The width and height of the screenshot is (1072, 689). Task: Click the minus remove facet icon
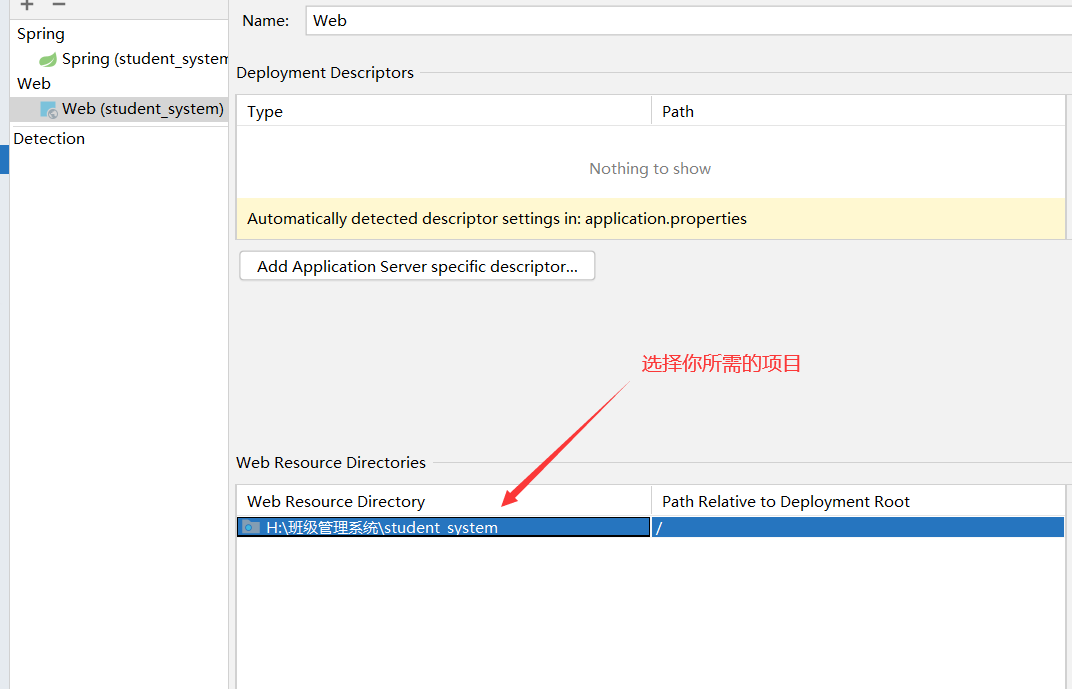tap(59, 4)
